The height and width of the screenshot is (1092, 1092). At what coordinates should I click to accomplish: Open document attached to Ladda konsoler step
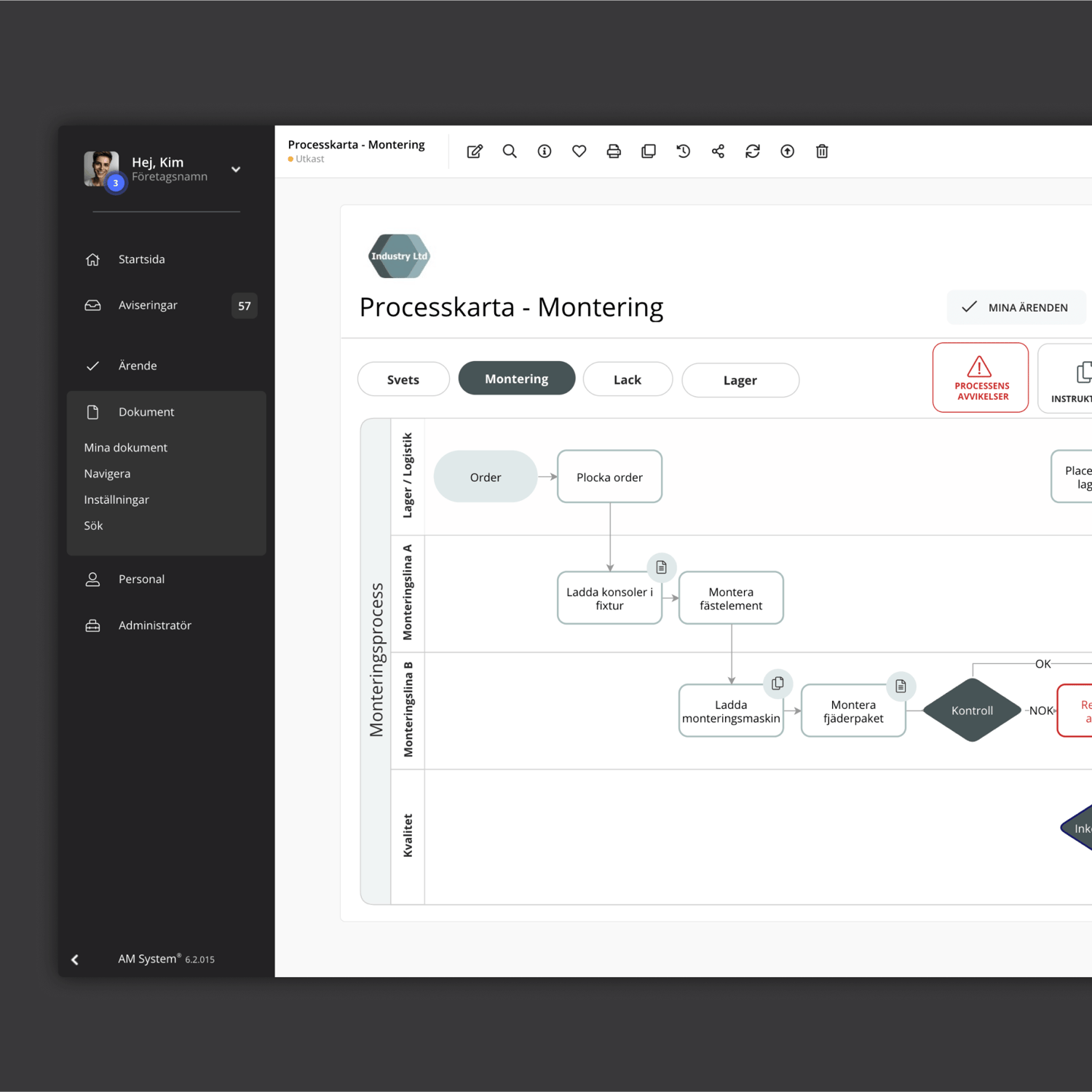(x=661, y=567)
